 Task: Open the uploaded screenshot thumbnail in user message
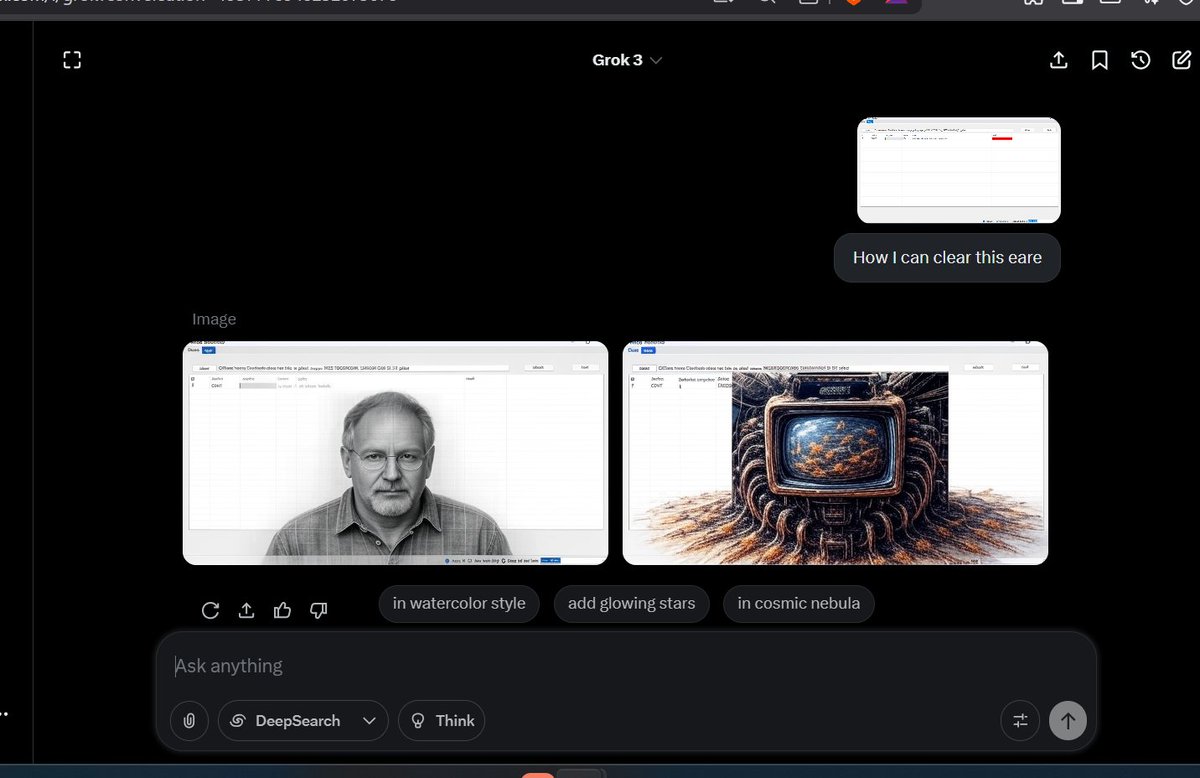pyautogui.click(x=959, y=170)
